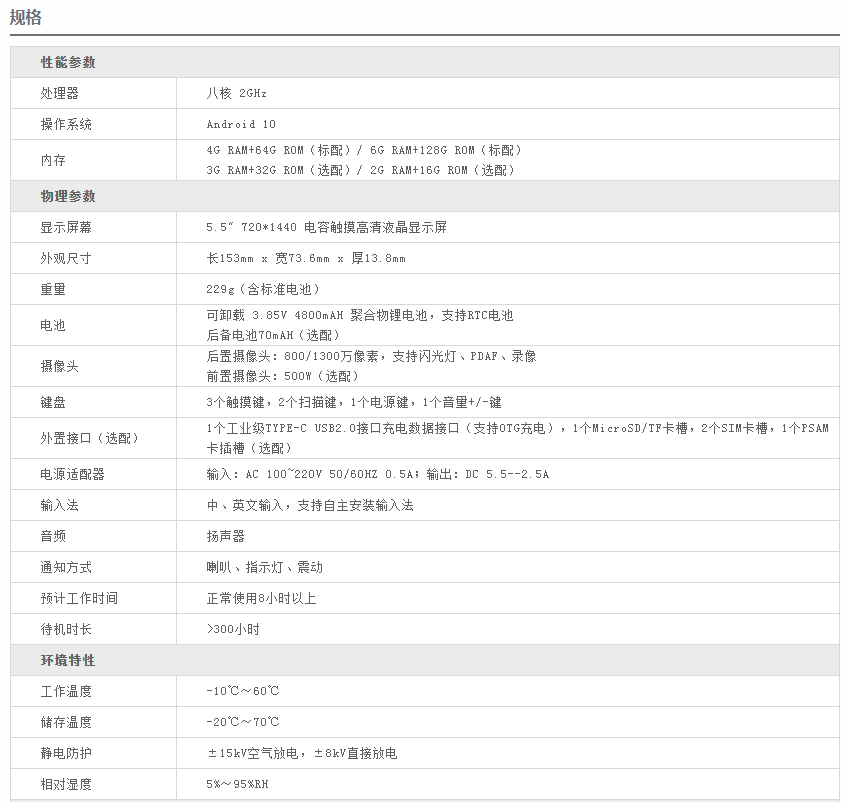This screenshot has width=849, height=802.
Task: Click the 内存 row label
Action: [x=53, y=160]
